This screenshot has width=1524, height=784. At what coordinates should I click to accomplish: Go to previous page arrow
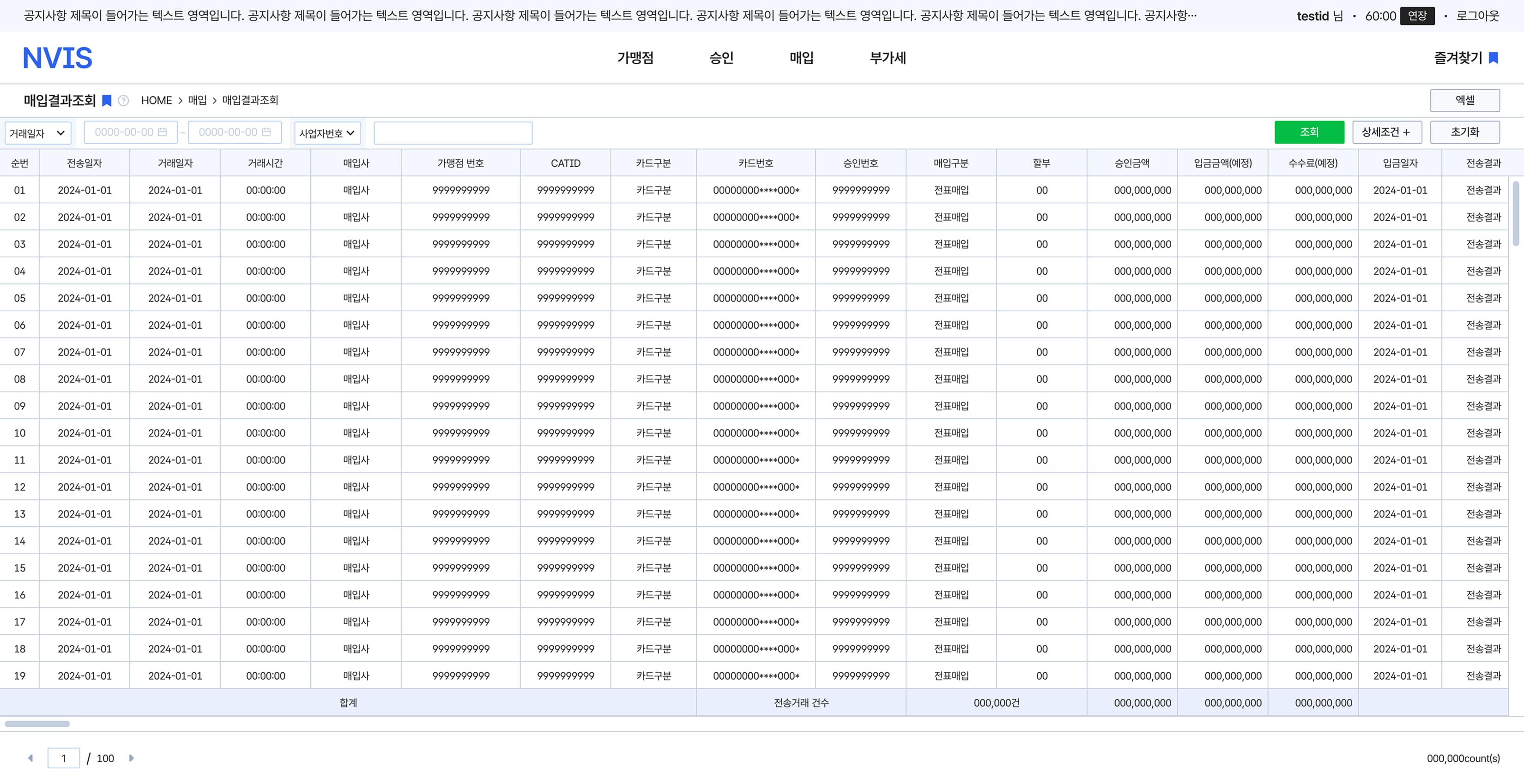[30, 758]
